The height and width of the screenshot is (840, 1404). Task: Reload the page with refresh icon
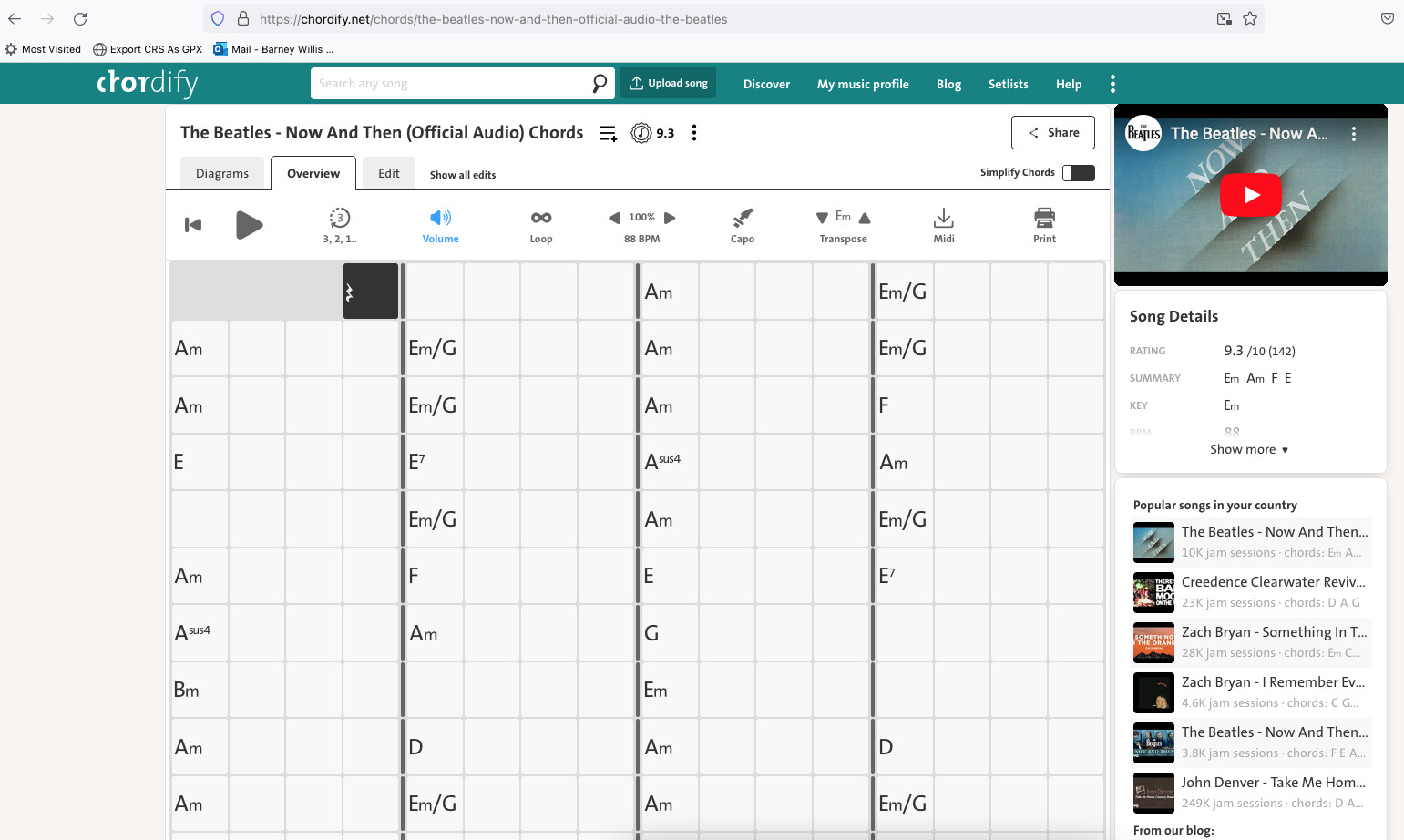click(80, 18)
